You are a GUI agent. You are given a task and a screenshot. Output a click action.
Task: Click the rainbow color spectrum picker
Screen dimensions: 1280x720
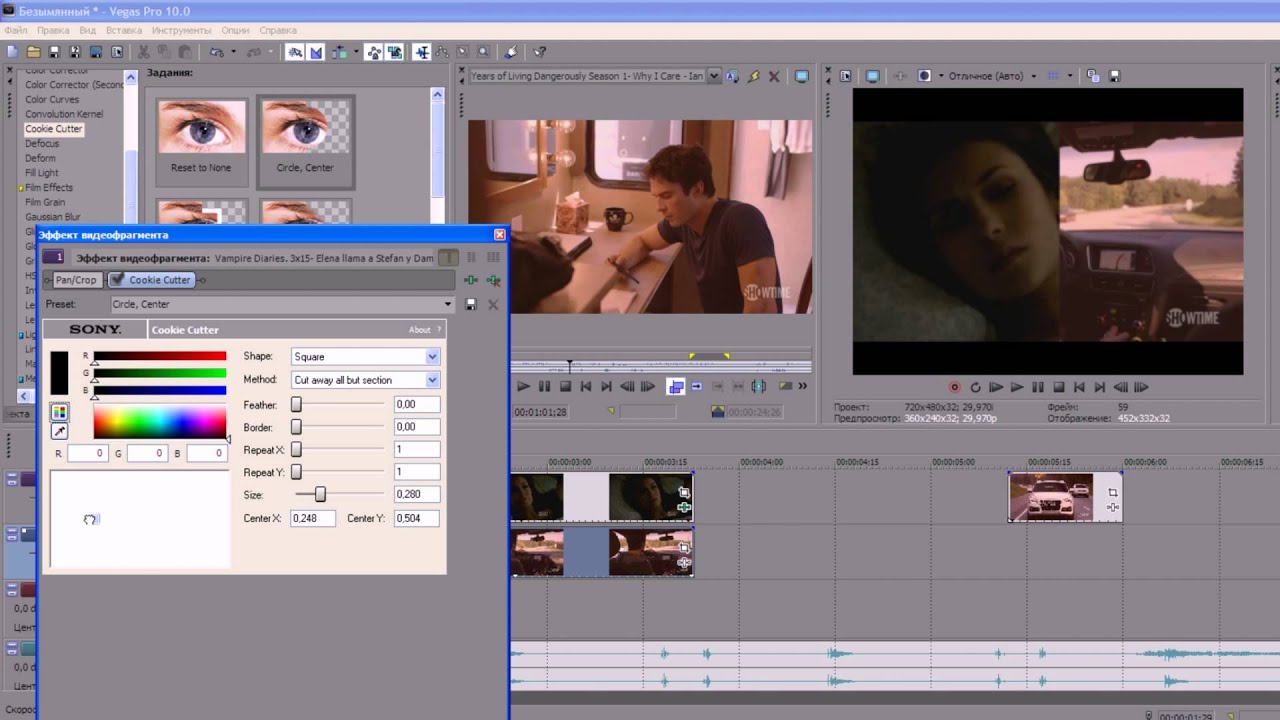pos(160,423)
